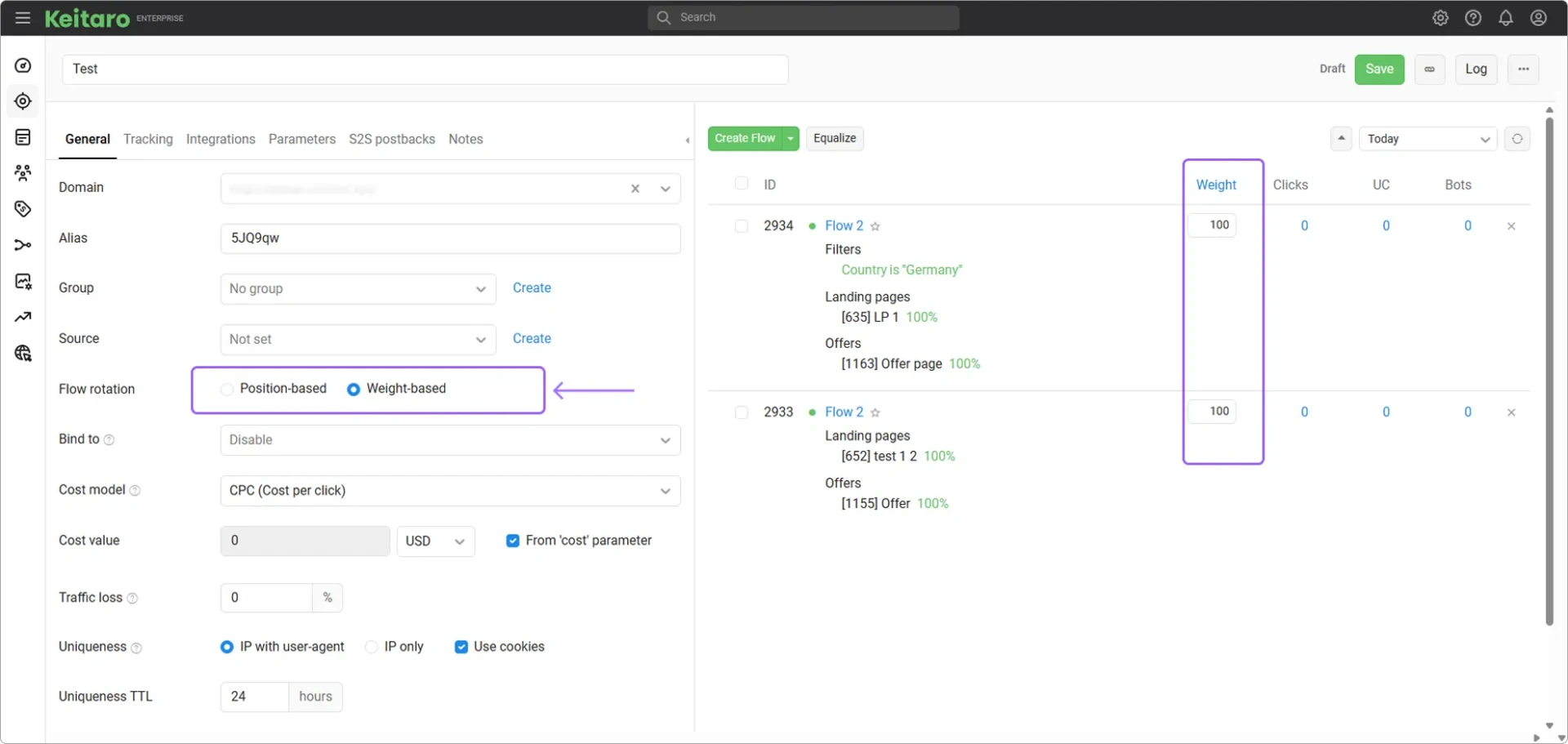Screen dimensions: 1568x744
Task: Click the refresh icon beside Today
Action: [1517, 139]
